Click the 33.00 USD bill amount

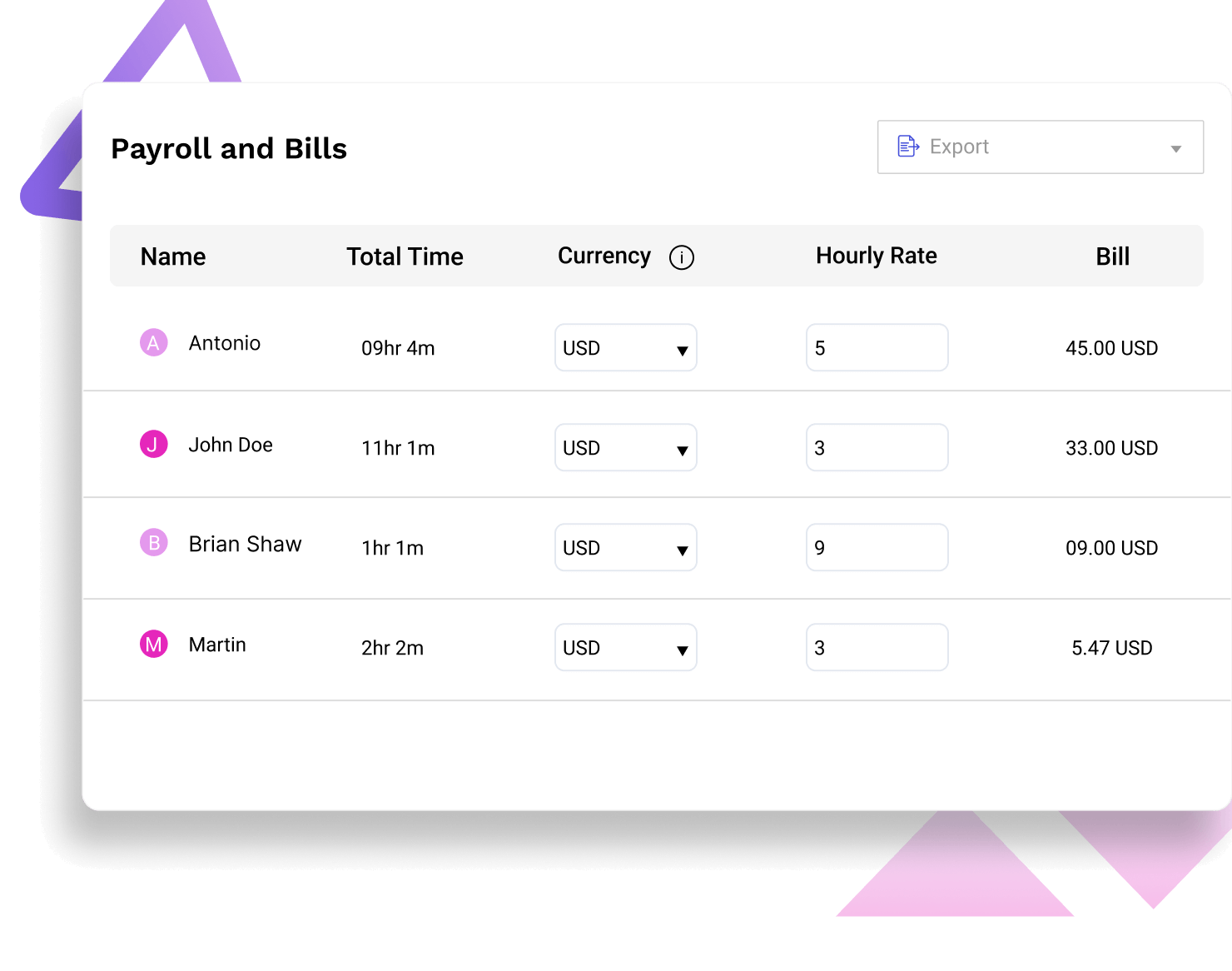[x=1112, y=448]
